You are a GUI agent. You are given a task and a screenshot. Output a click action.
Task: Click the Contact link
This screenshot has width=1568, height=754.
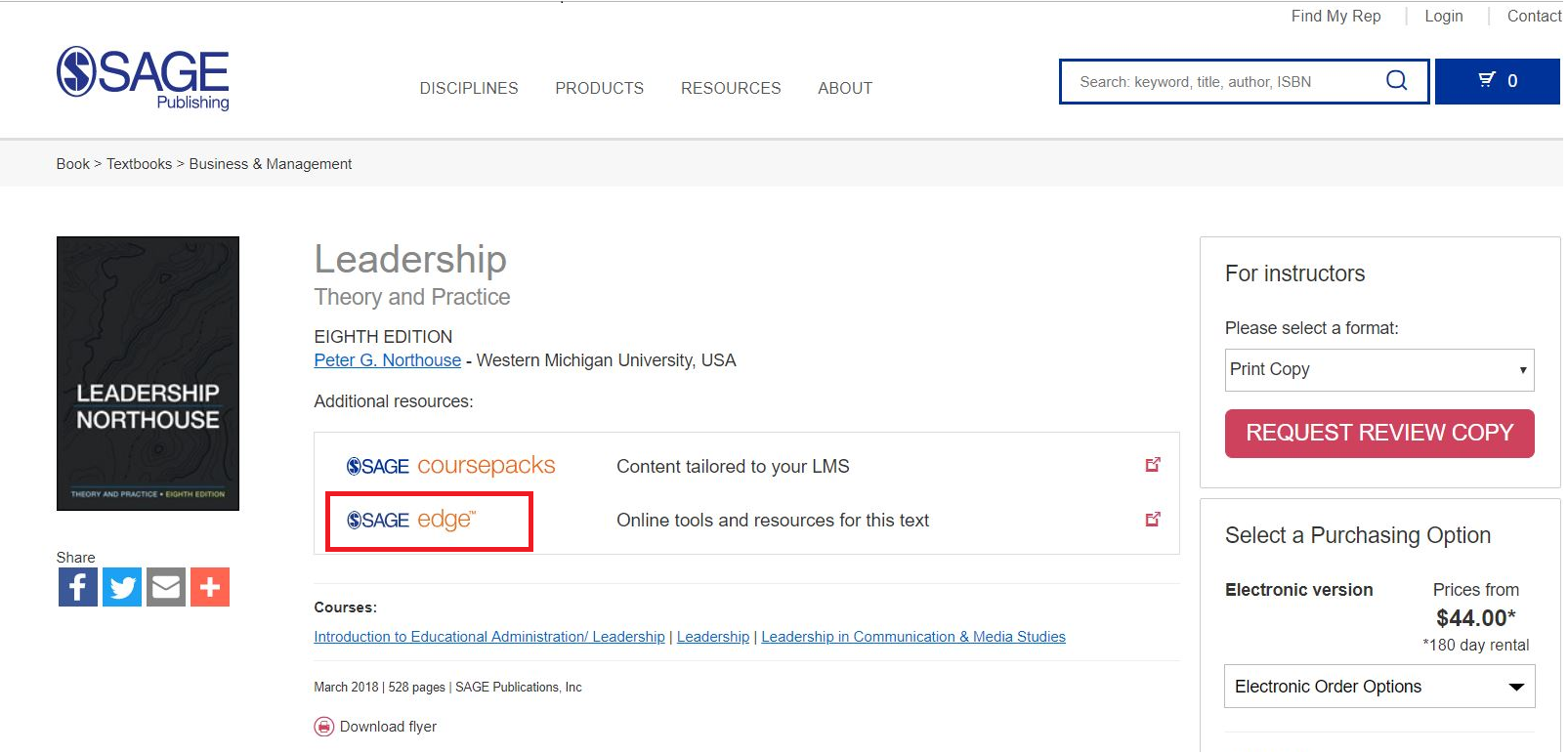(x=1534, y=16)
